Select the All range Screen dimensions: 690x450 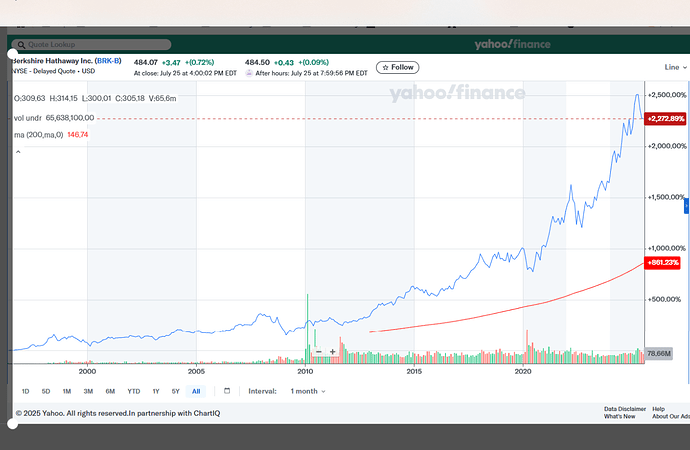click(x=196, y=391)
